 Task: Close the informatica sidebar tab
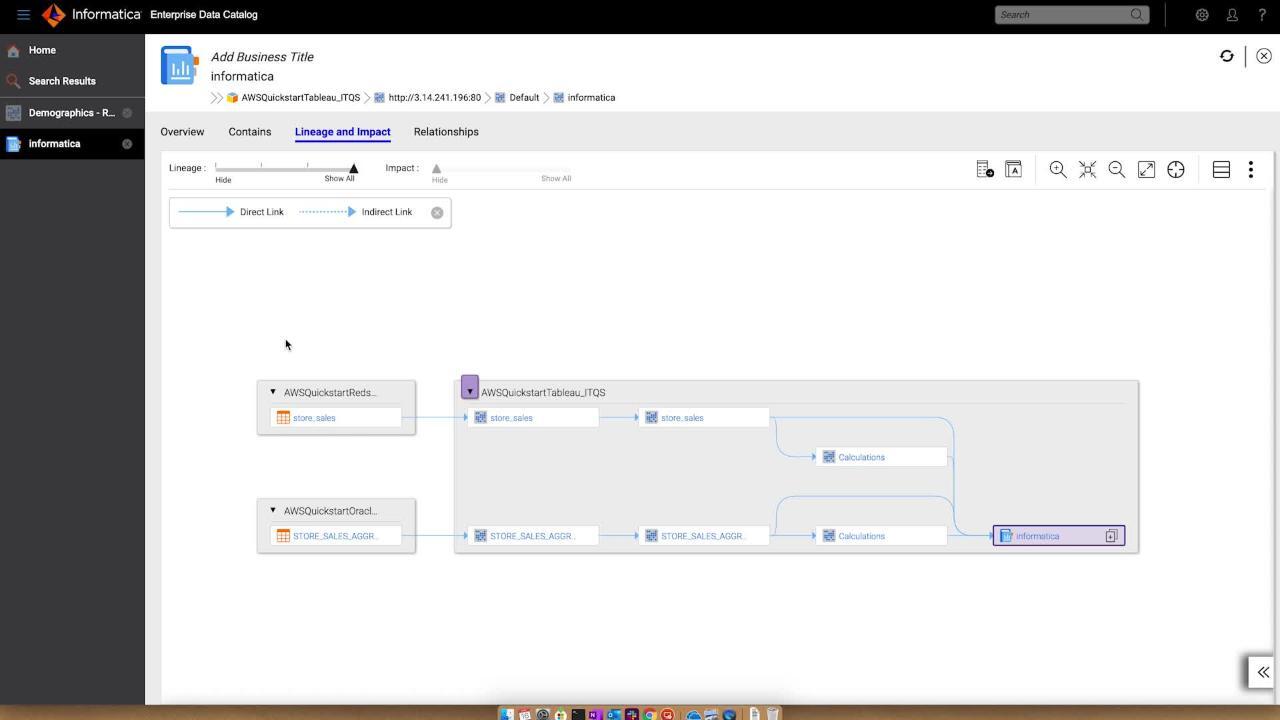pos(127,144)
